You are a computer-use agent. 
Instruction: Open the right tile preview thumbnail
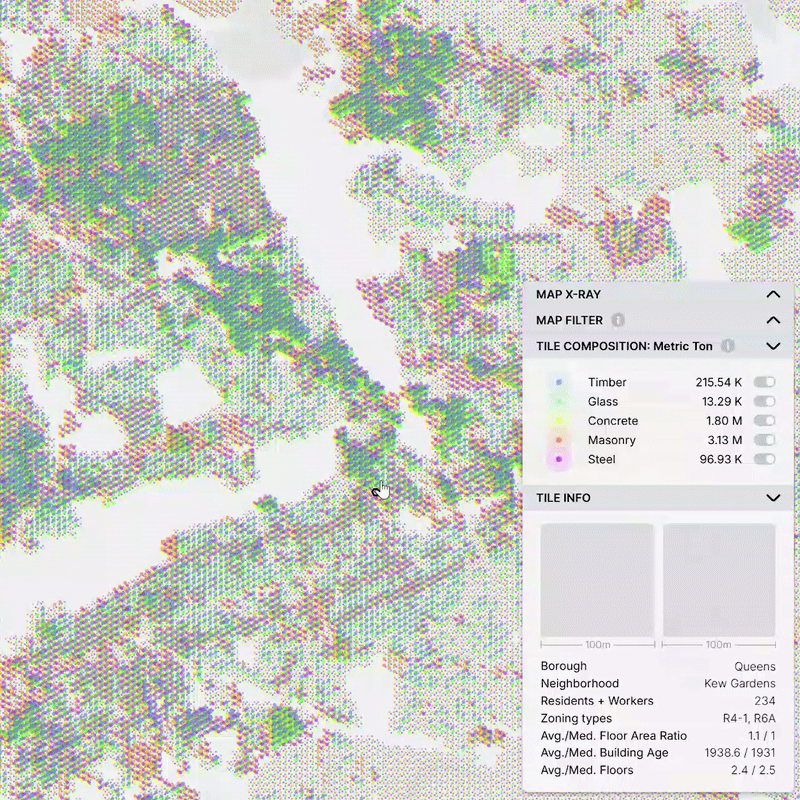pyautogui.click(x=719, y=580)
